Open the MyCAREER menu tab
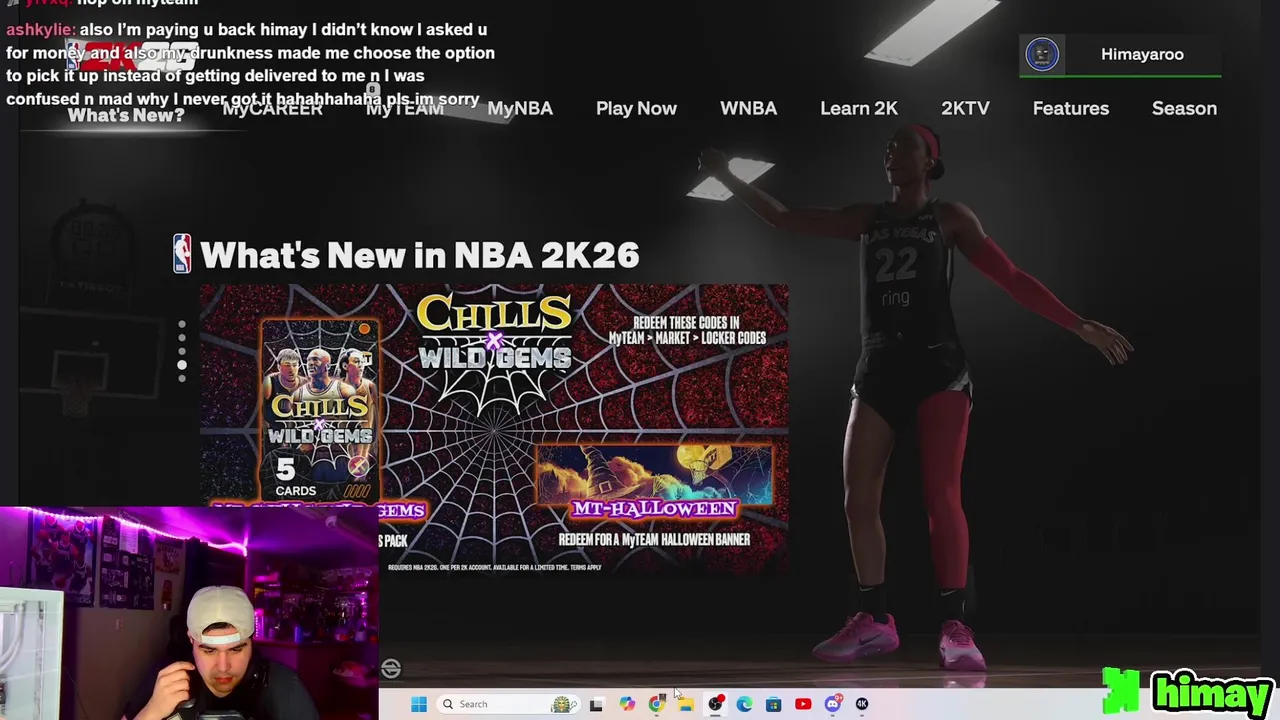1280x720 pixels. click(272, 109)
